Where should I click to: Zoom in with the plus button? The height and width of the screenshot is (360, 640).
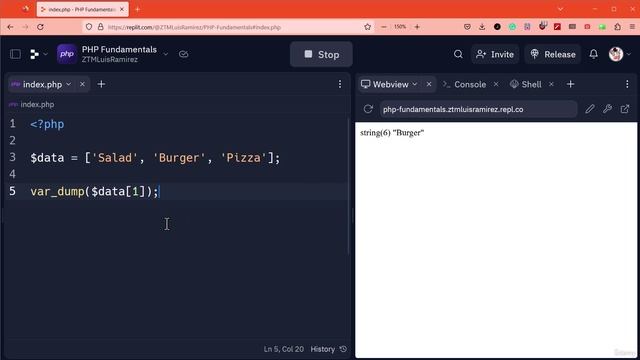(x=417, y=27)
